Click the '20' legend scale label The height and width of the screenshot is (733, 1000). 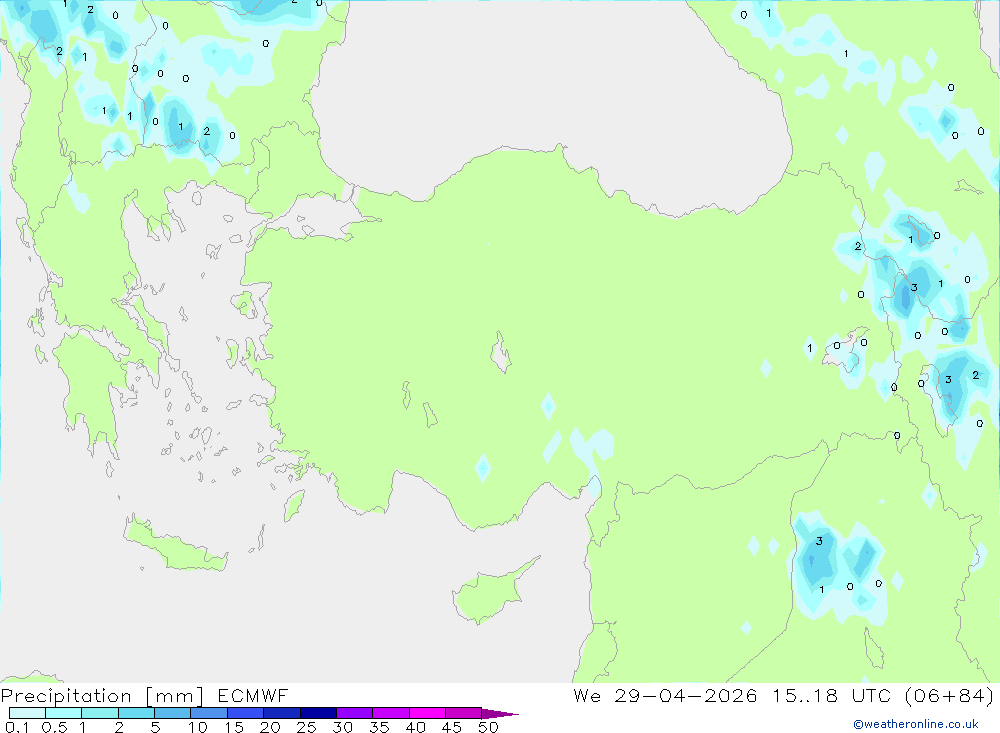(x=270, y=727)
